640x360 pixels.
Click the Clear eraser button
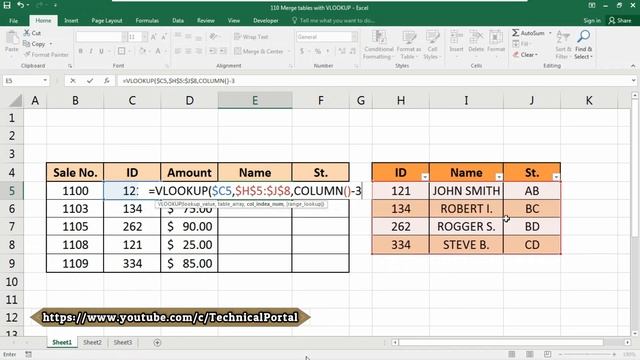pos(525,55)
